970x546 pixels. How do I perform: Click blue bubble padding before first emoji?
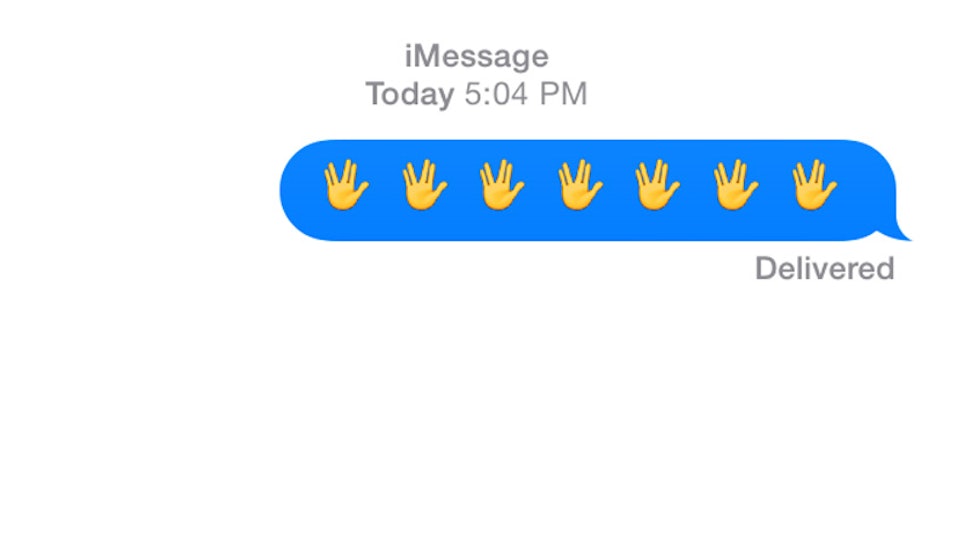pyautogui.click(x=301, y=190)
